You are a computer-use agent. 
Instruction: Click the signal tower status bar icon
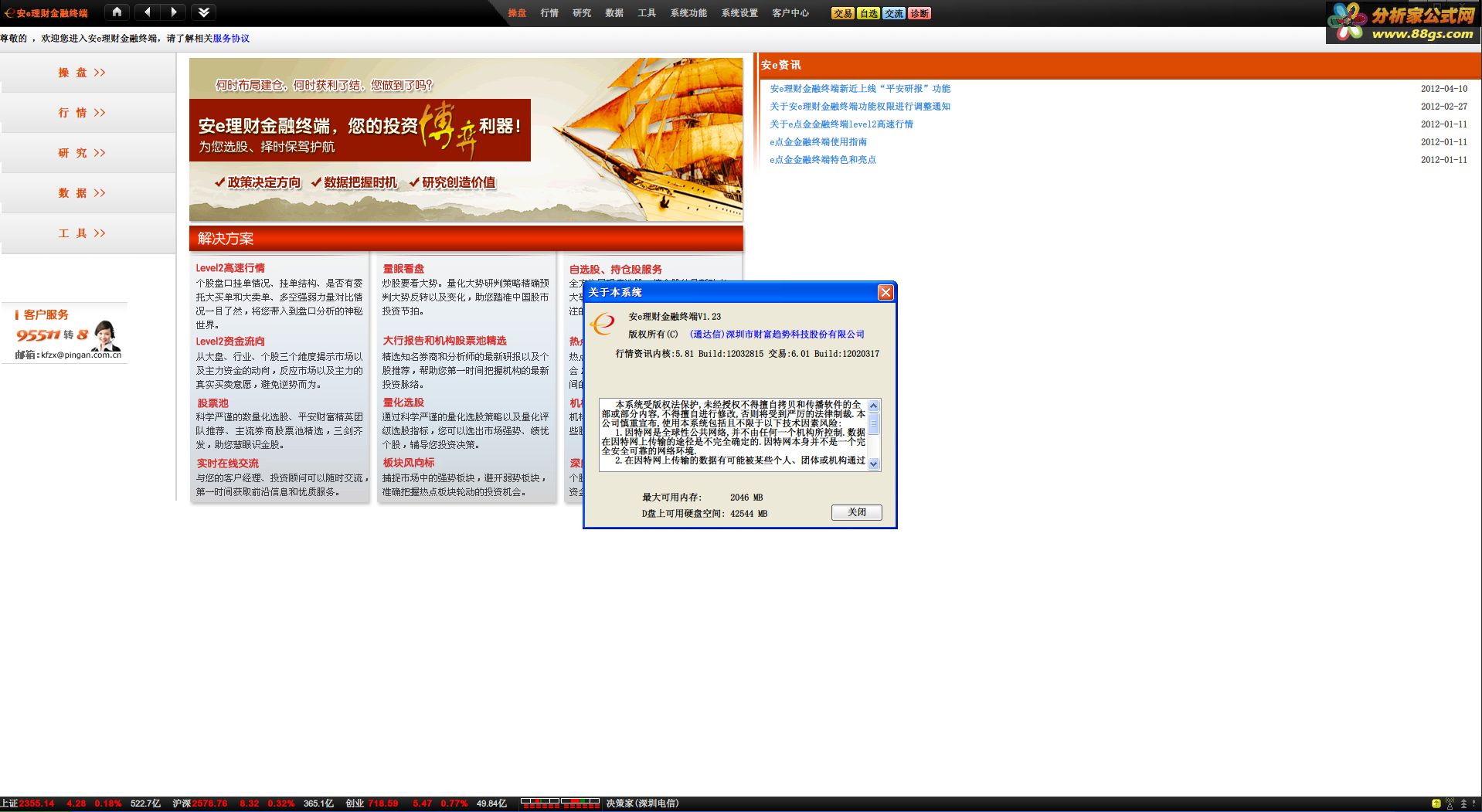click(x=1450, y=804)
